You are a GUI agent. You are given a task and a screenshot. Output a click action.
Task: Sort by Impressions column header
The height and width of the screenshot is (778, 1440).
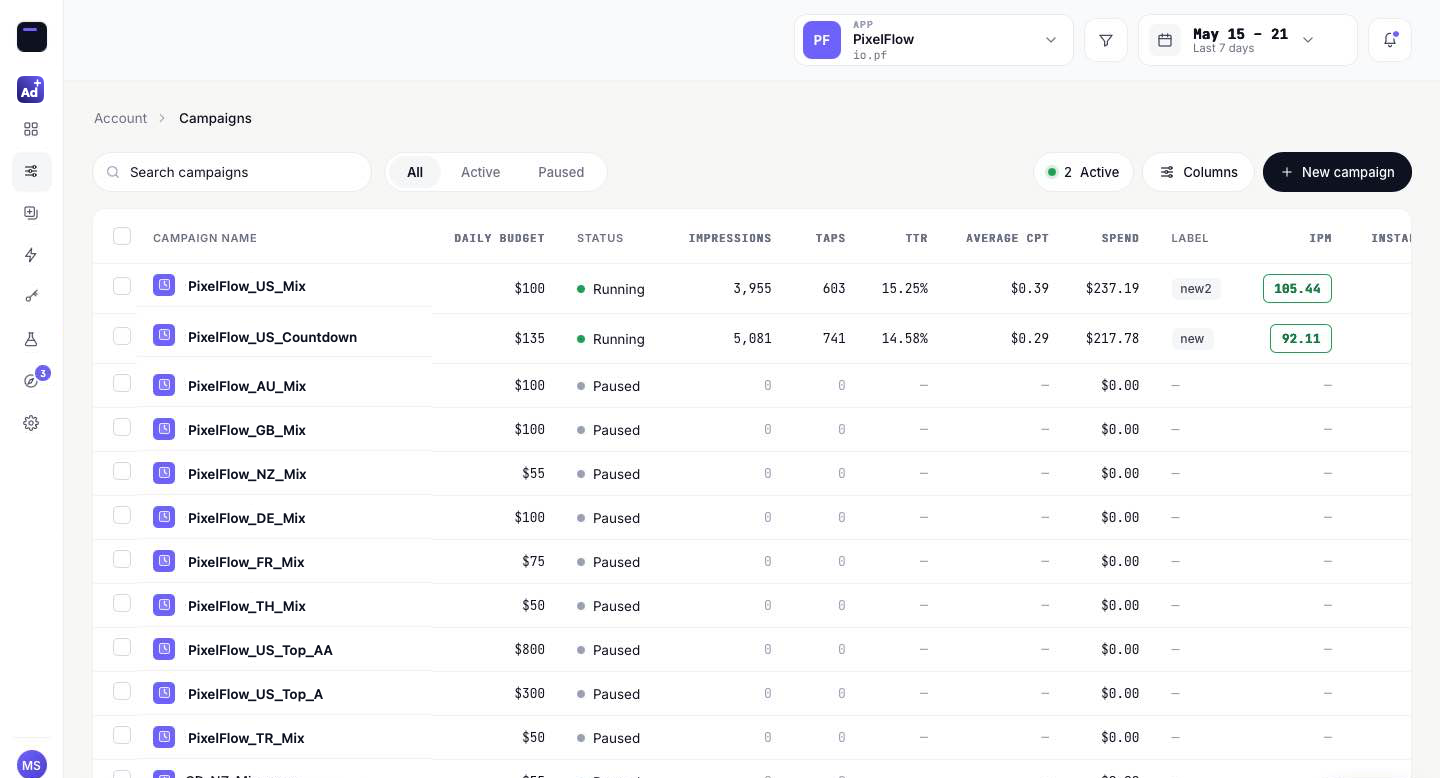pos(730,238)
